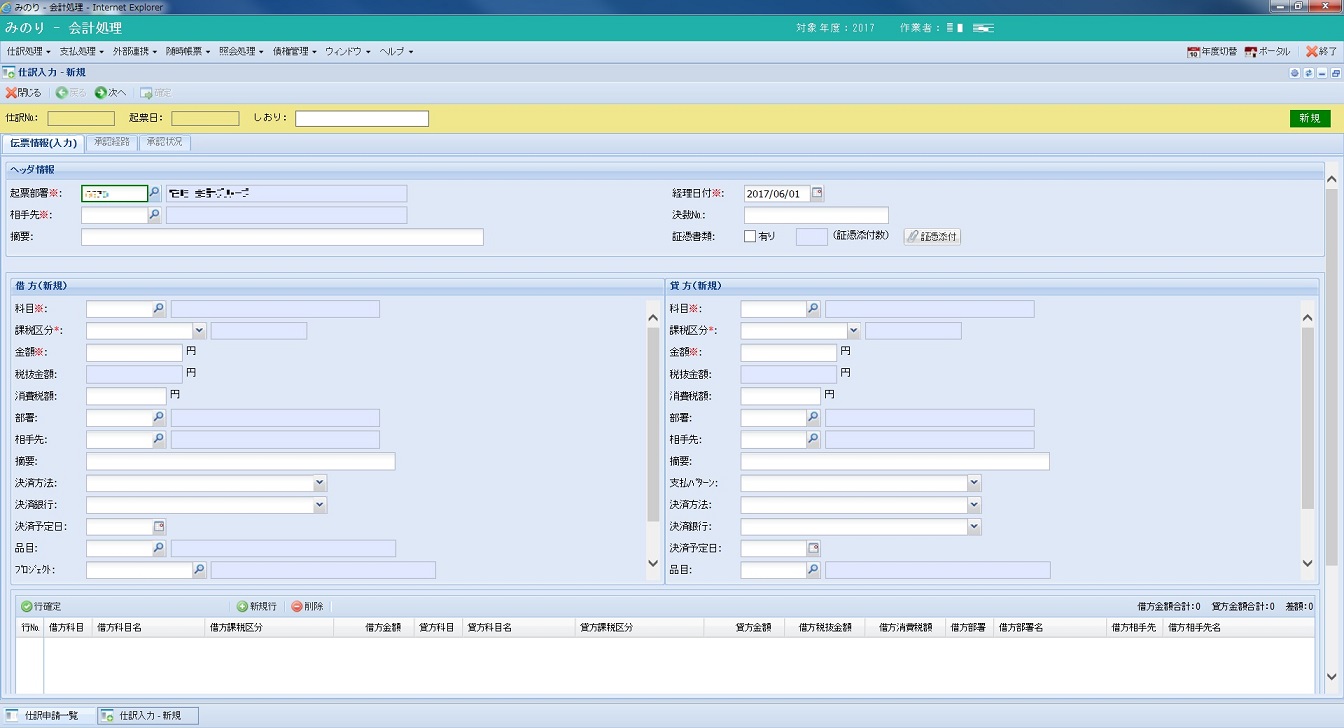The width and height of the screenshot is (1344, 728).
Task: Click the 決裁No input field
Action: tap(816, 215)
